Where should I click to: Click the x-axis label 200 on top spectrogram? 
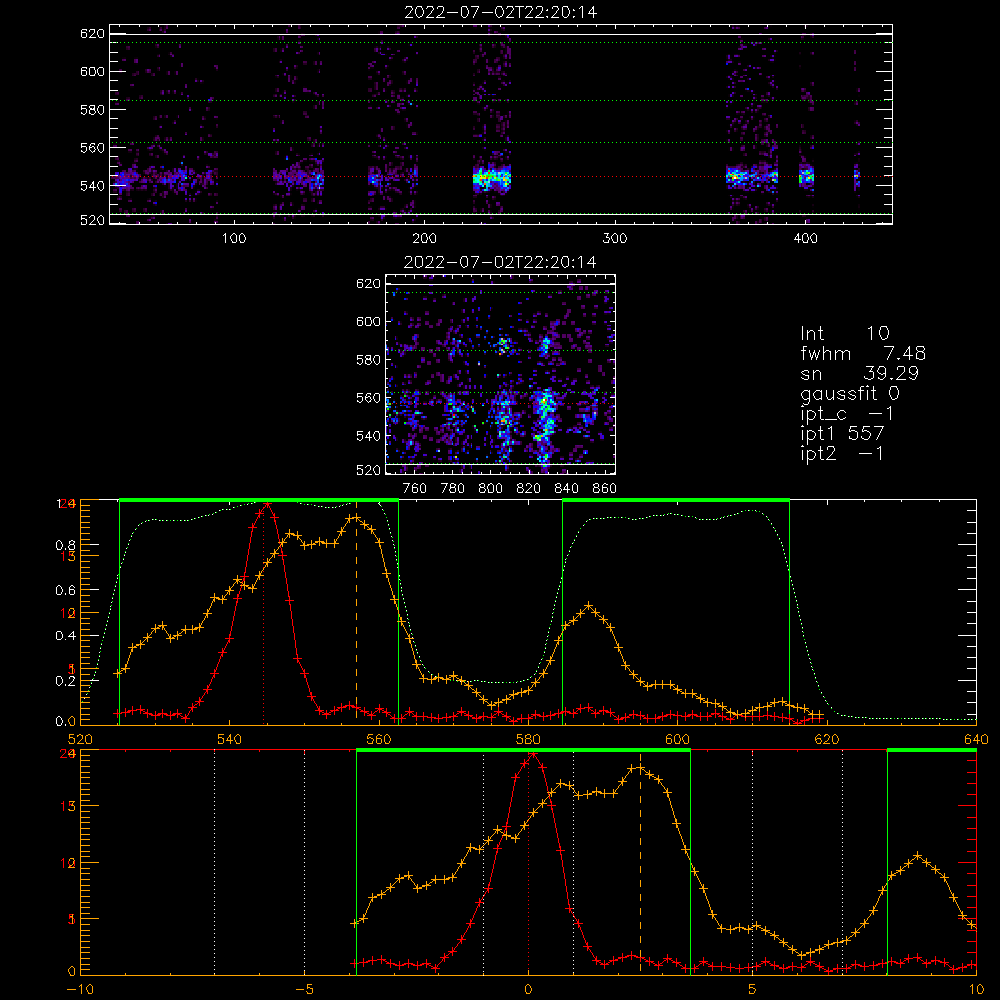[x=424, y=239]
